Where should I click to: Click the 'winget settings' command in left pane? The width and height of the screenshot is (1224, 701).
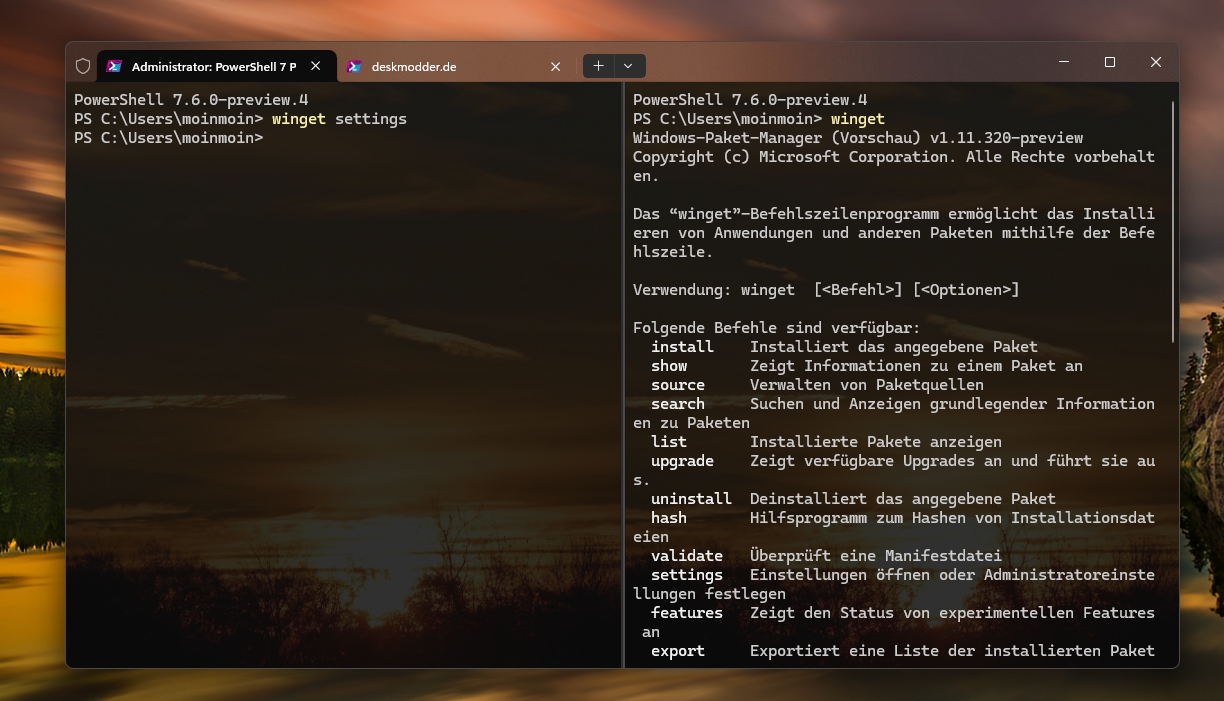pos(339,119)
